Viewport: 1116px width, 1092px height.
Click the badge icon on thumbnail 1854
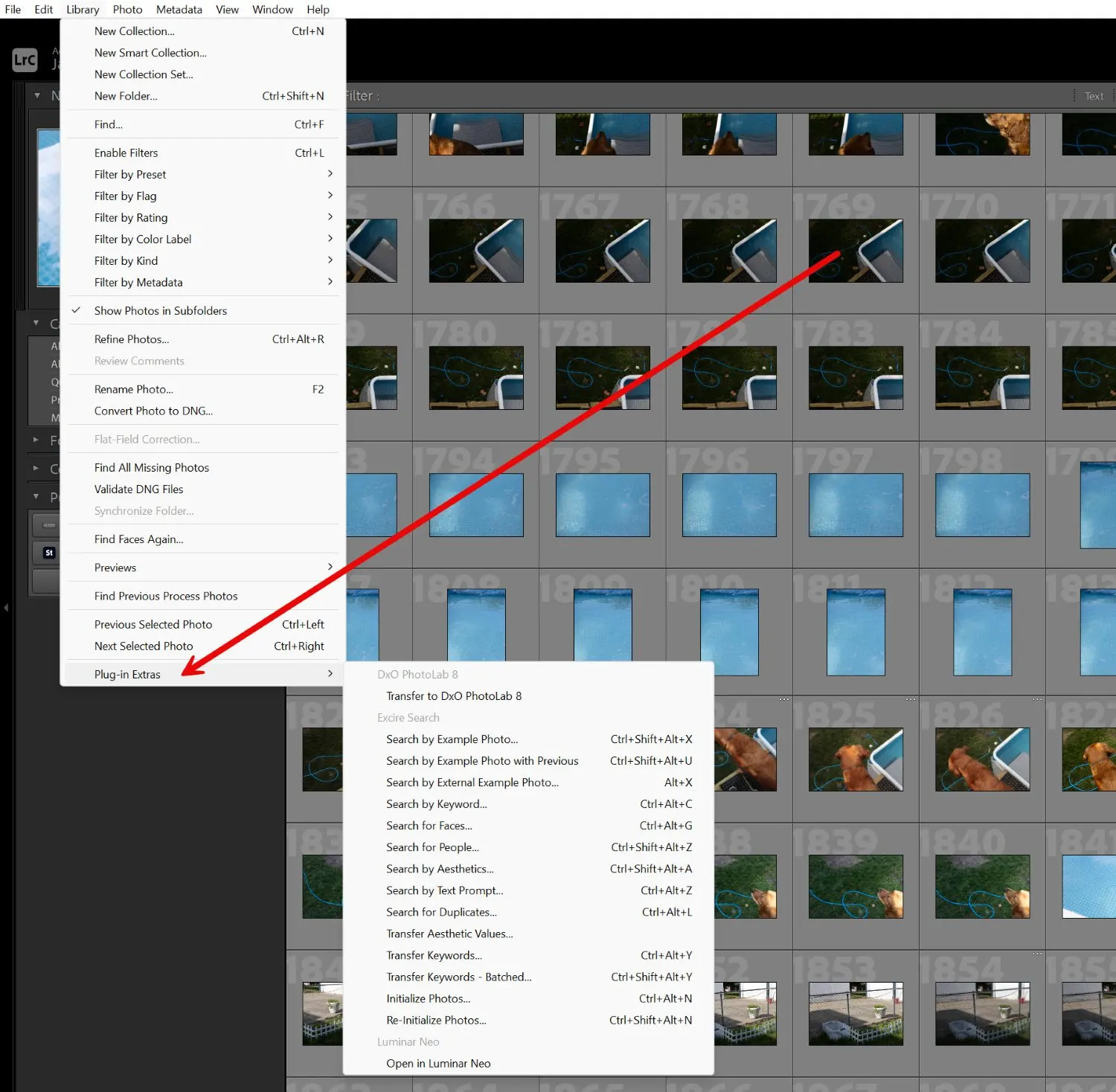click(x=1036, y=951)
